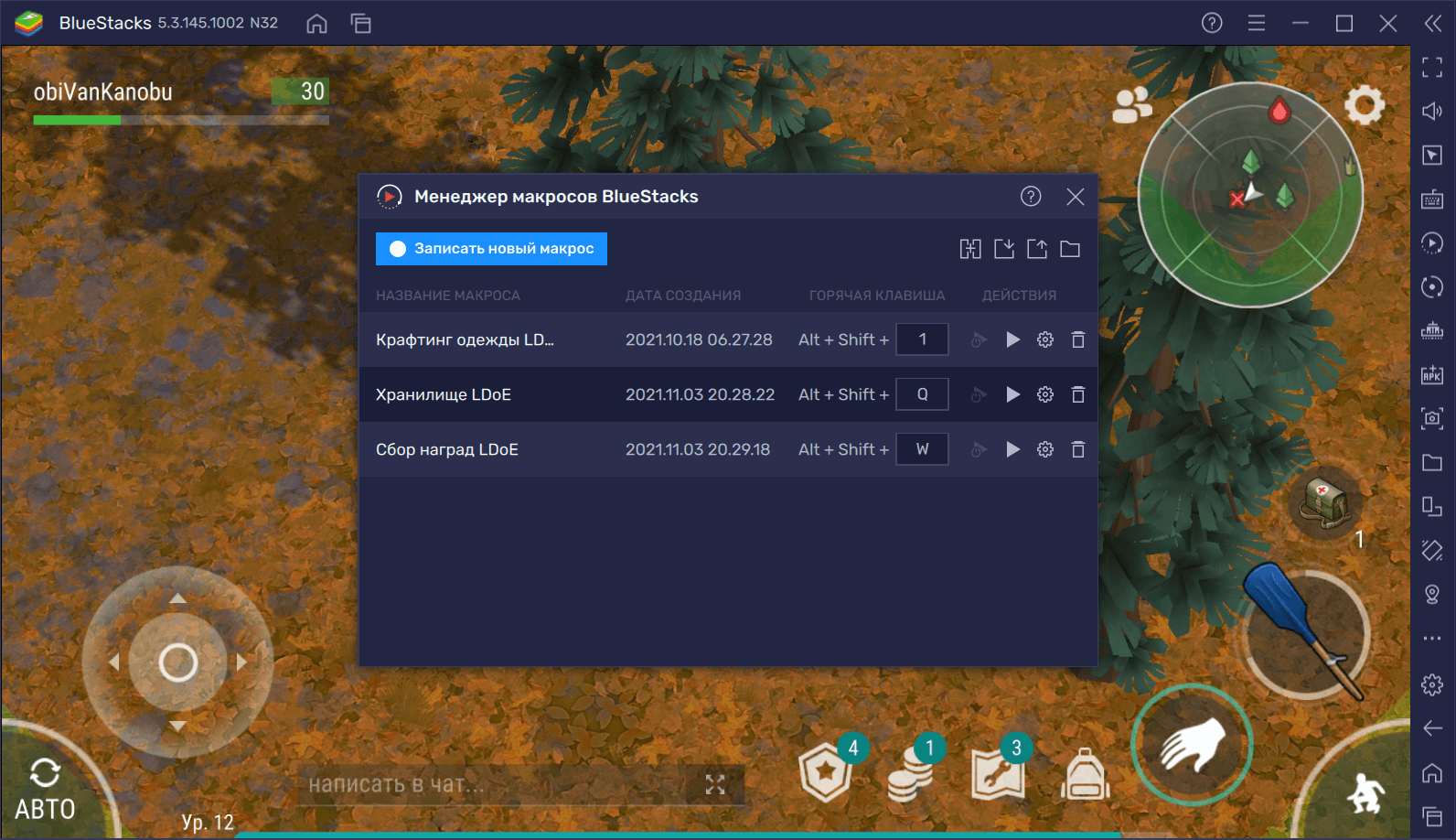Open crafting blueprint icon with badge 3

pyautogui.click(x=998, y=773)
